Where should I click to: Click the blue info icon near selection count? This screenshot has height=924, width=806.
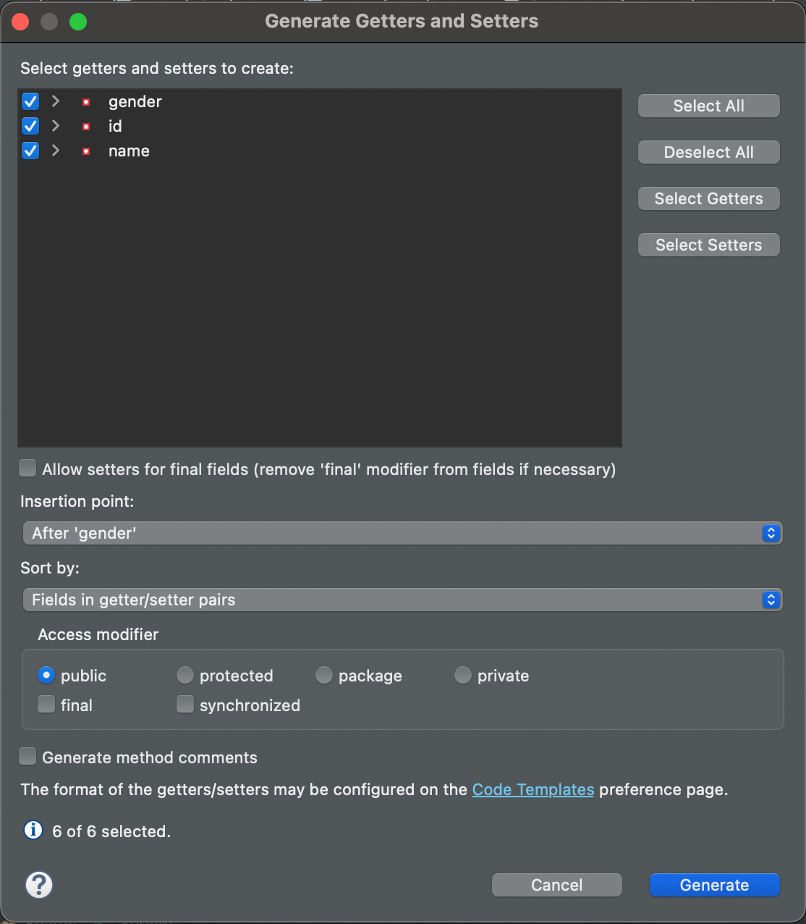click(x=33, y=830)
